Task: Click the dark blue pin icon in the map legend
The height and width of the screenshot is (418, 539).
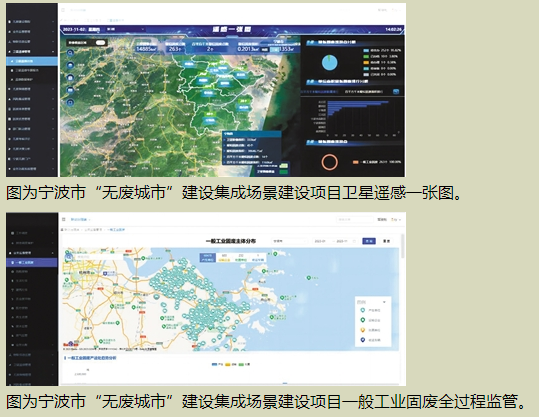Action: click(362, 340)
